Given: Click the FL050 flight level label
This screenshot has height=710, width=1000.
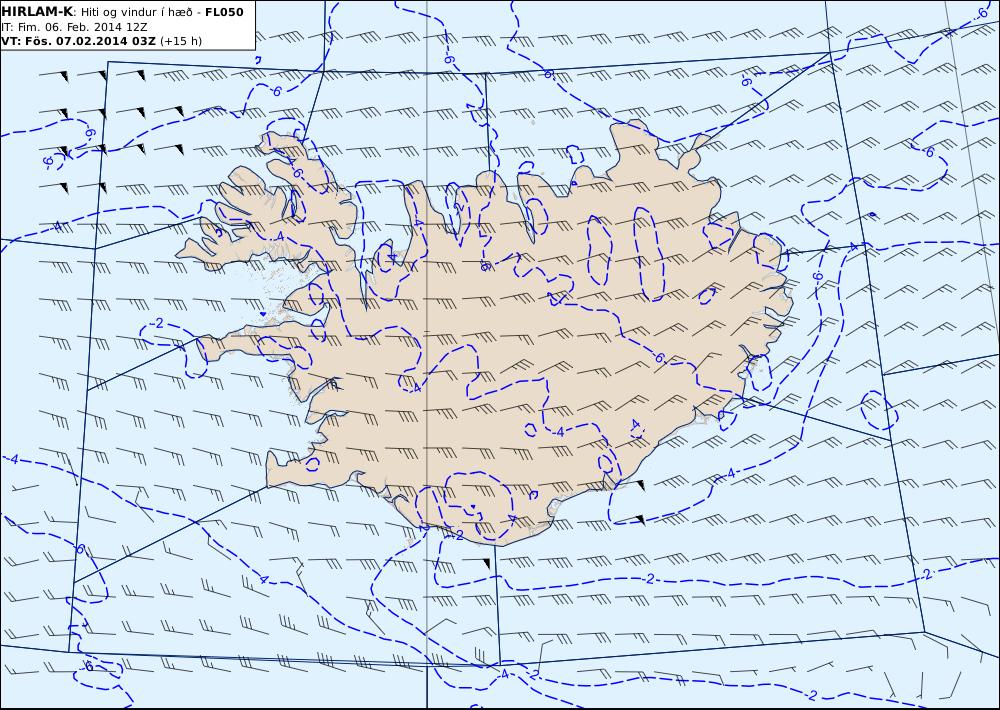Looking at the screenshot, I should (224, 12).
